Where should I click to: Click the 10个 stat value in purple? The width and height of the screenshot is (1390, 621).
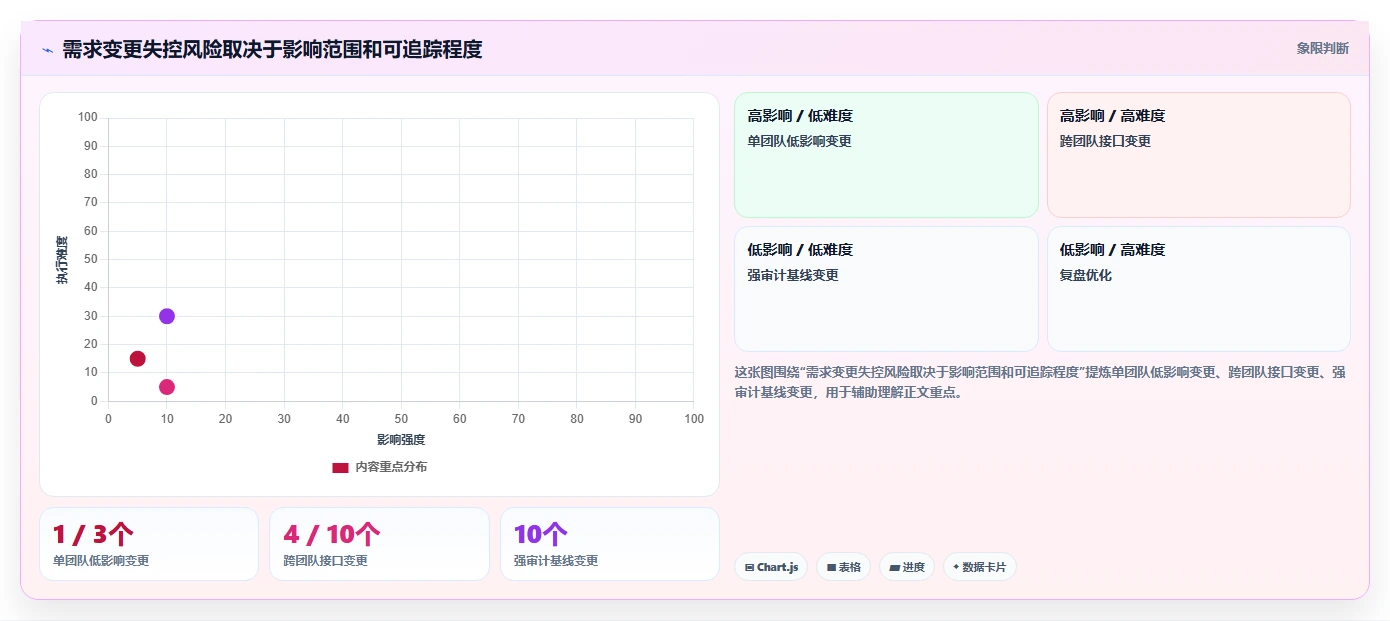[x=541, y=534]
